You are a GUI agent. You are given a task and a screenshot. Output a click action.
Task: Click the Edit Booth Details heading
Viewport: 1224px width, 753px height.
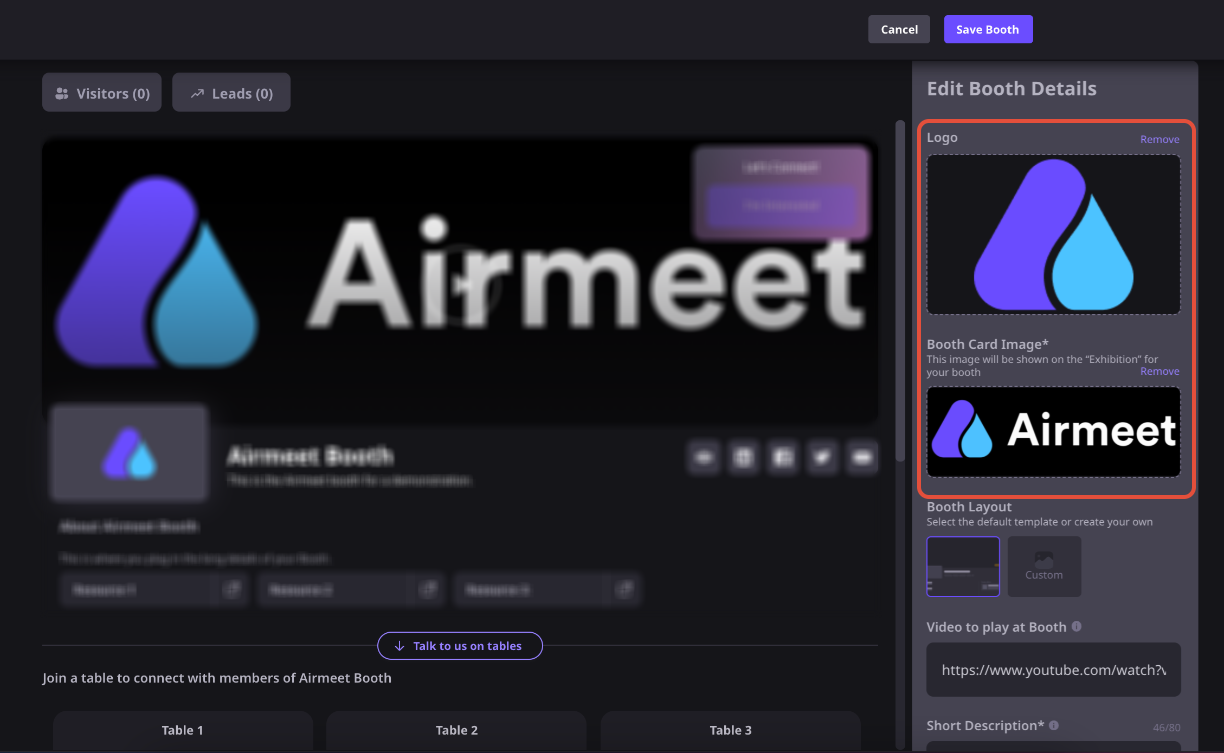click(x=1012, y=89)
